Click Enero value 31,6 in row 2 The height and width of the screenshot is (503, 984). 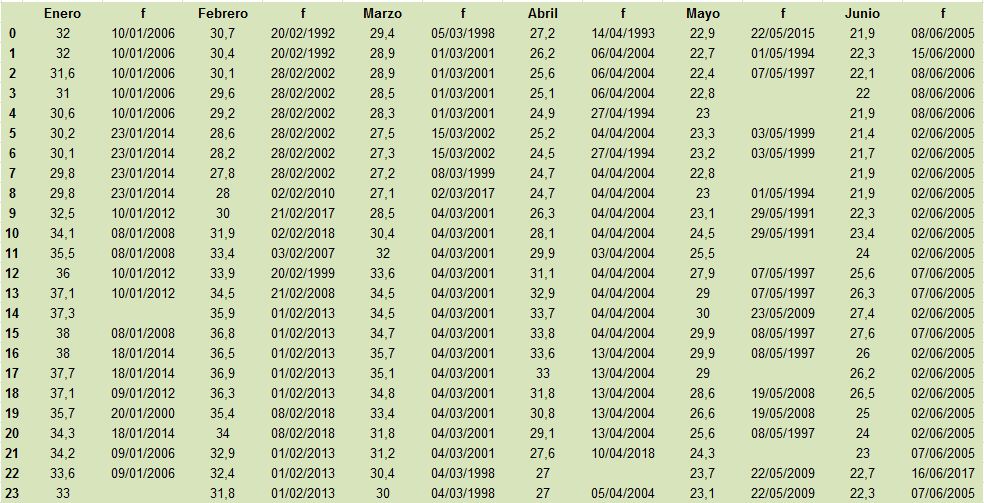63,73
